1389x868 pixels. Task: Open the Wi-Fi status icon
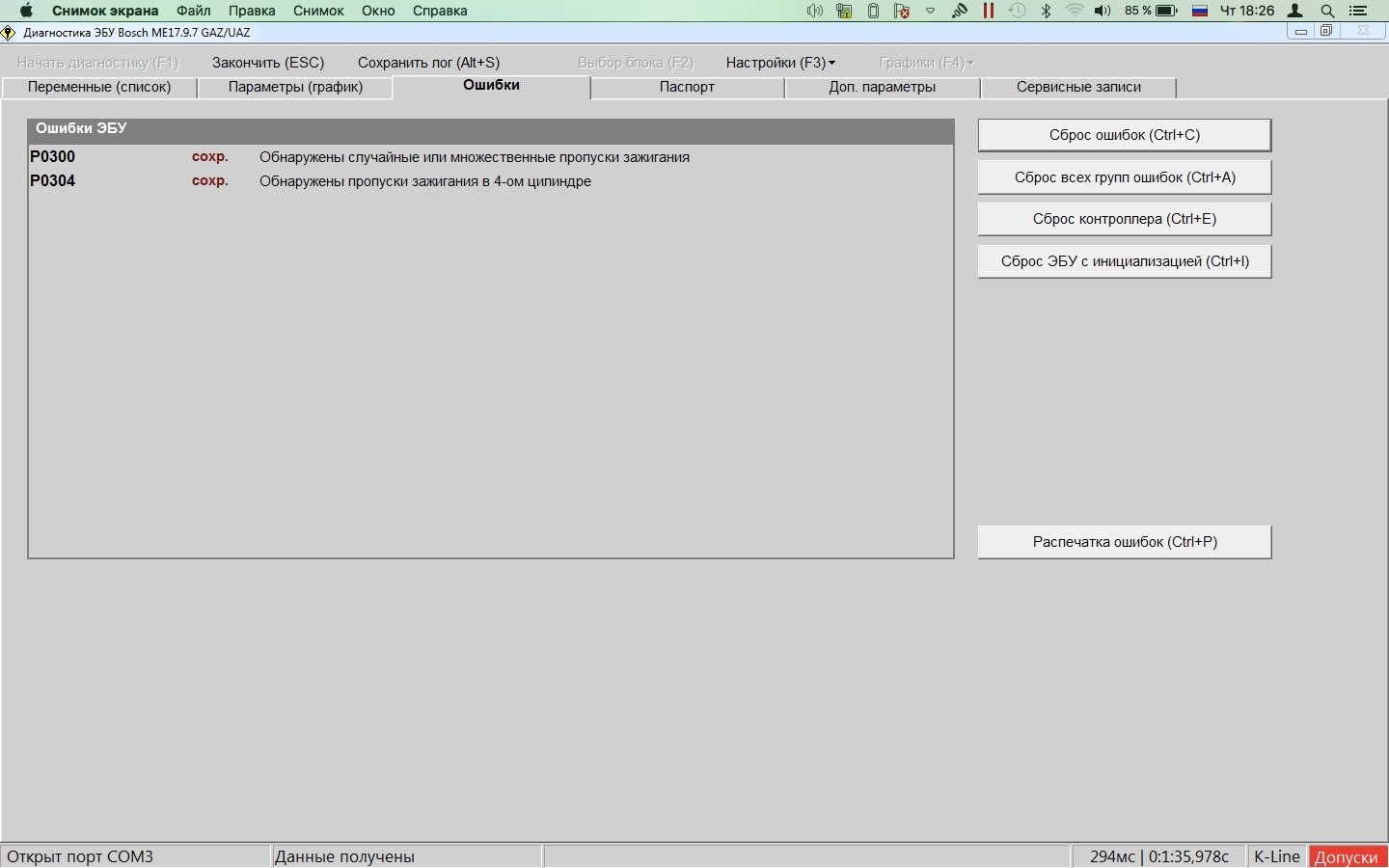1075,11
